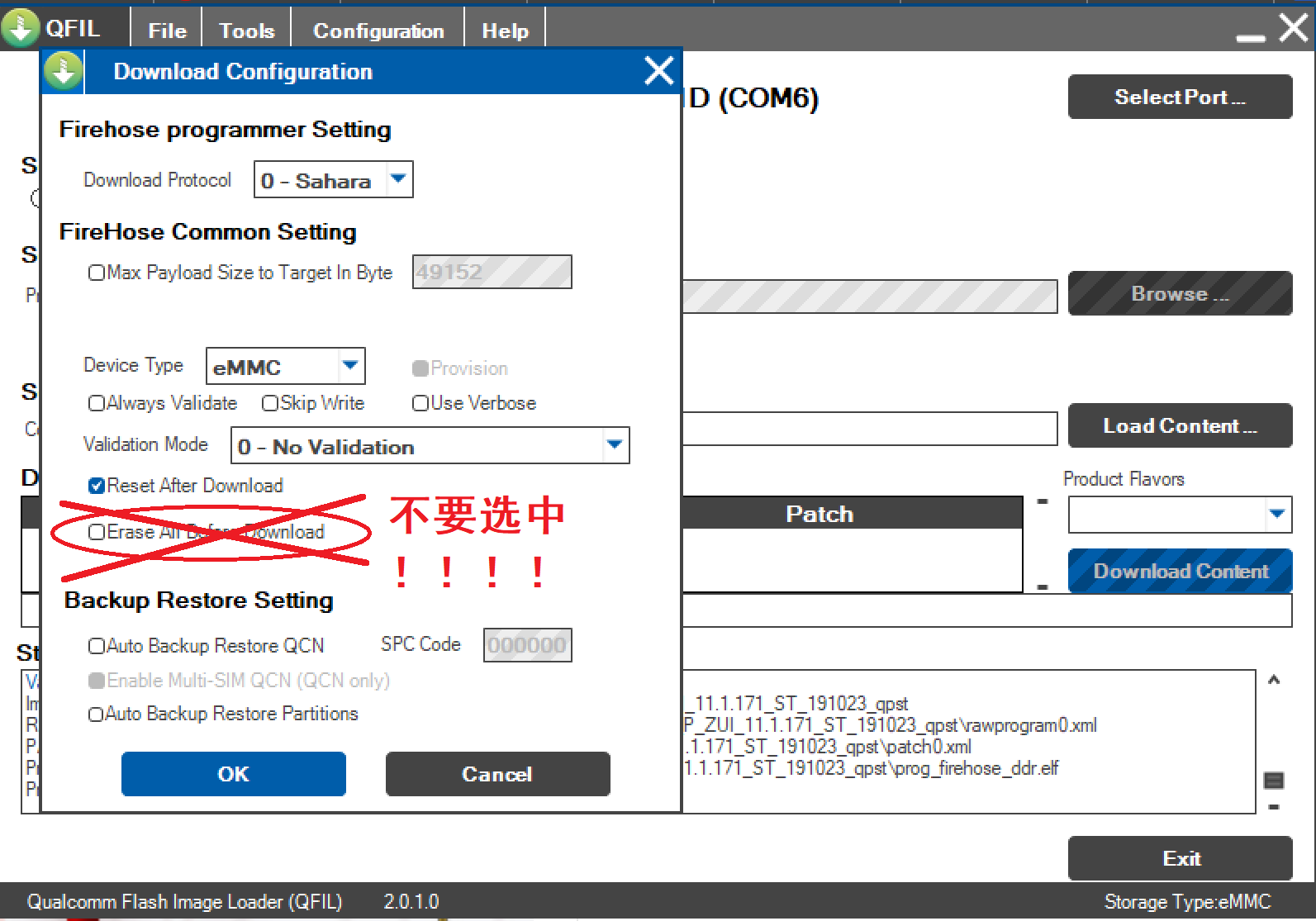
Task: Click the disabled Enable Multi-SIM QCN checkbox
Action: tap(97, 681)
